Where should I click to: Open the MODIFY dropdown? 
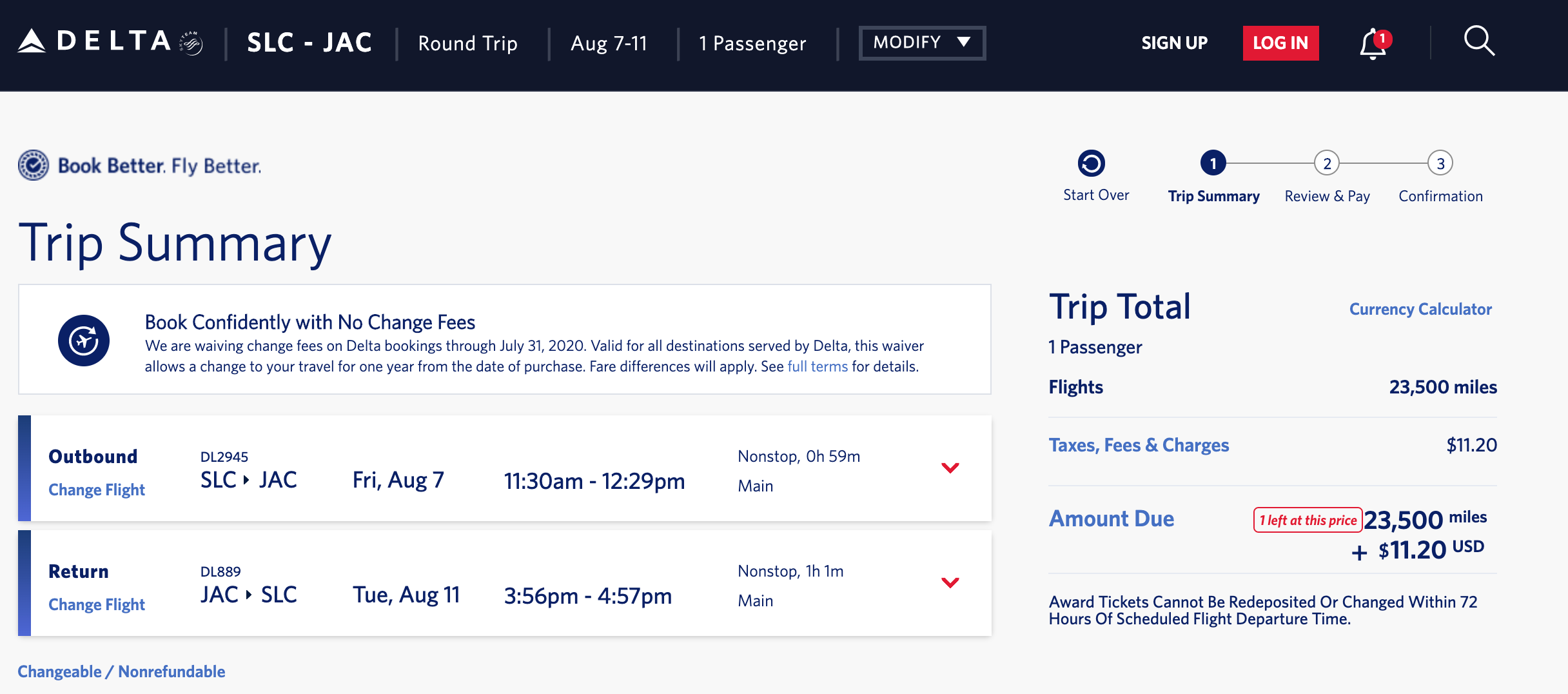tap(922, 43)
